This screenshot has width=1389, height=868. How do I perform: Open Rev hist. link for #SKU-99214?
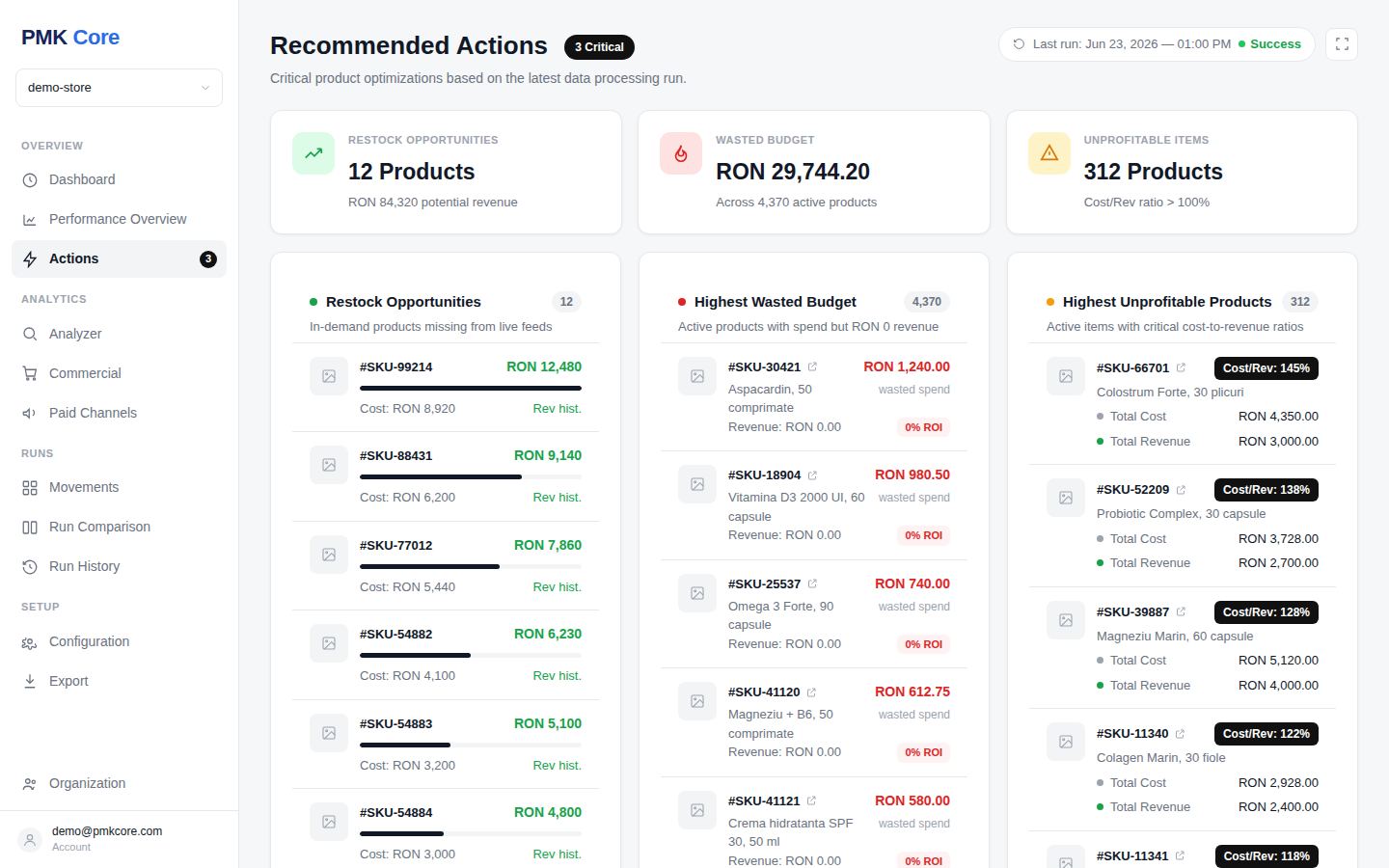click(557, 409)
